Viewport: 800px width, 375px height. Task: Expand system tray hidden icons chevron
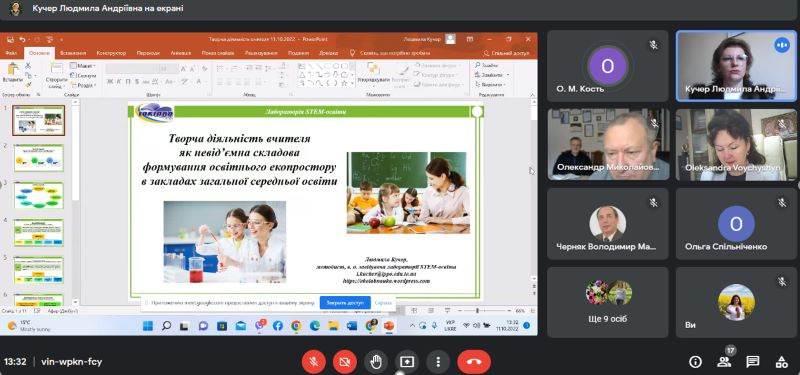click(x=412, y=326)
